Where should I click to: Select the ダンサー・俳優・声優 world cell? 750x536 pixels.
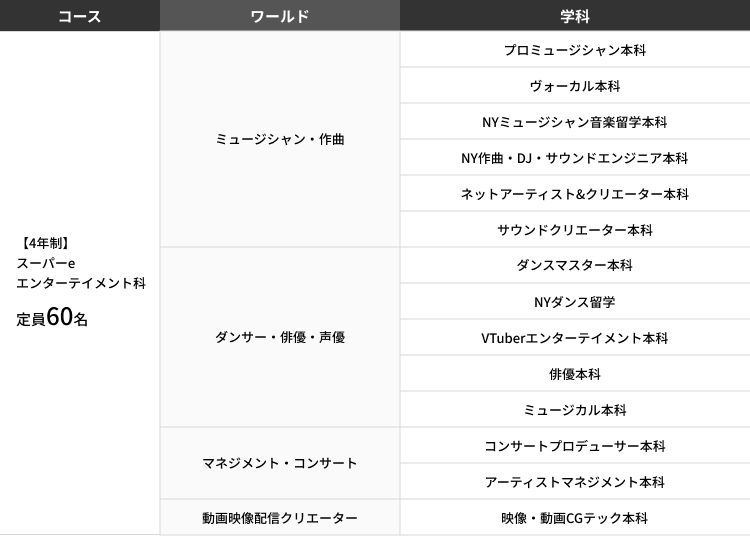click(280, 338)
